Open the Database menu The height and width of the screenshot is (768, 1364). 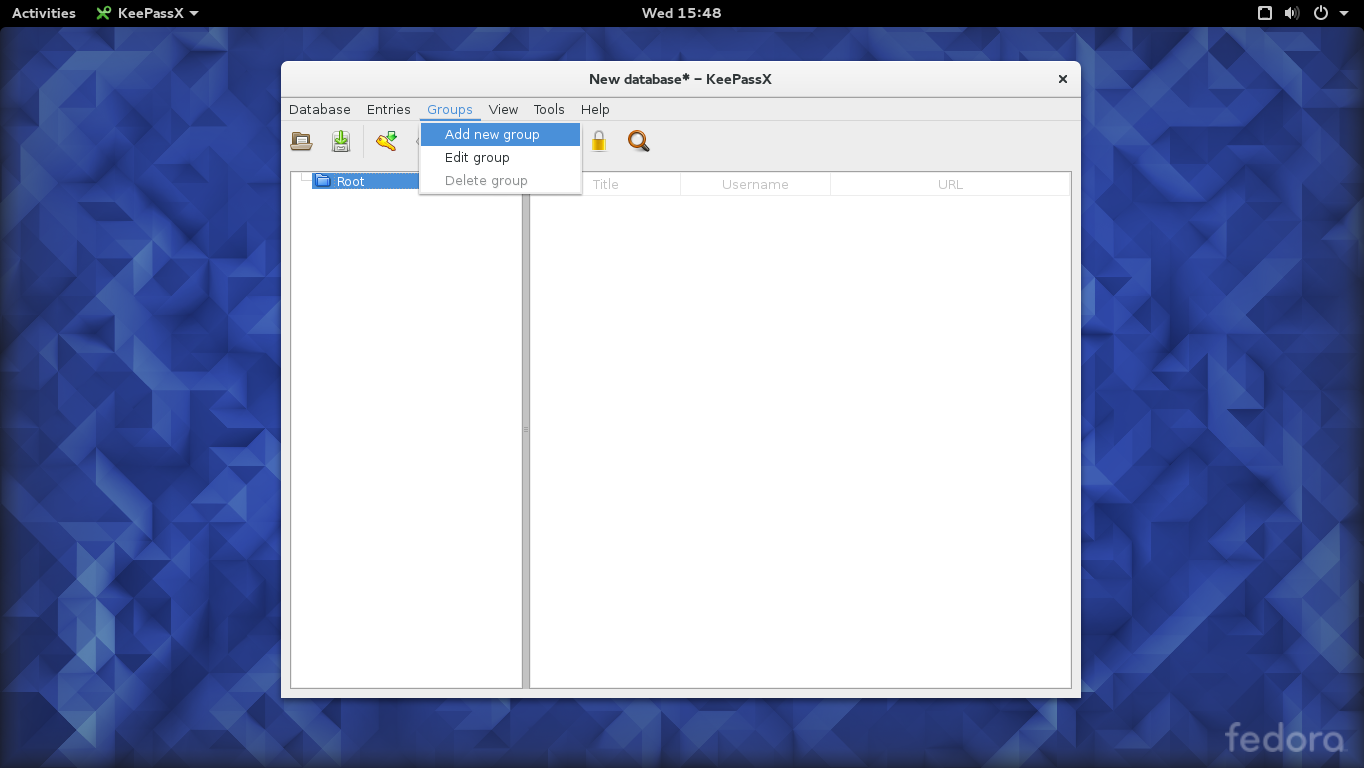pyautogui.click(x=320, y=109)
